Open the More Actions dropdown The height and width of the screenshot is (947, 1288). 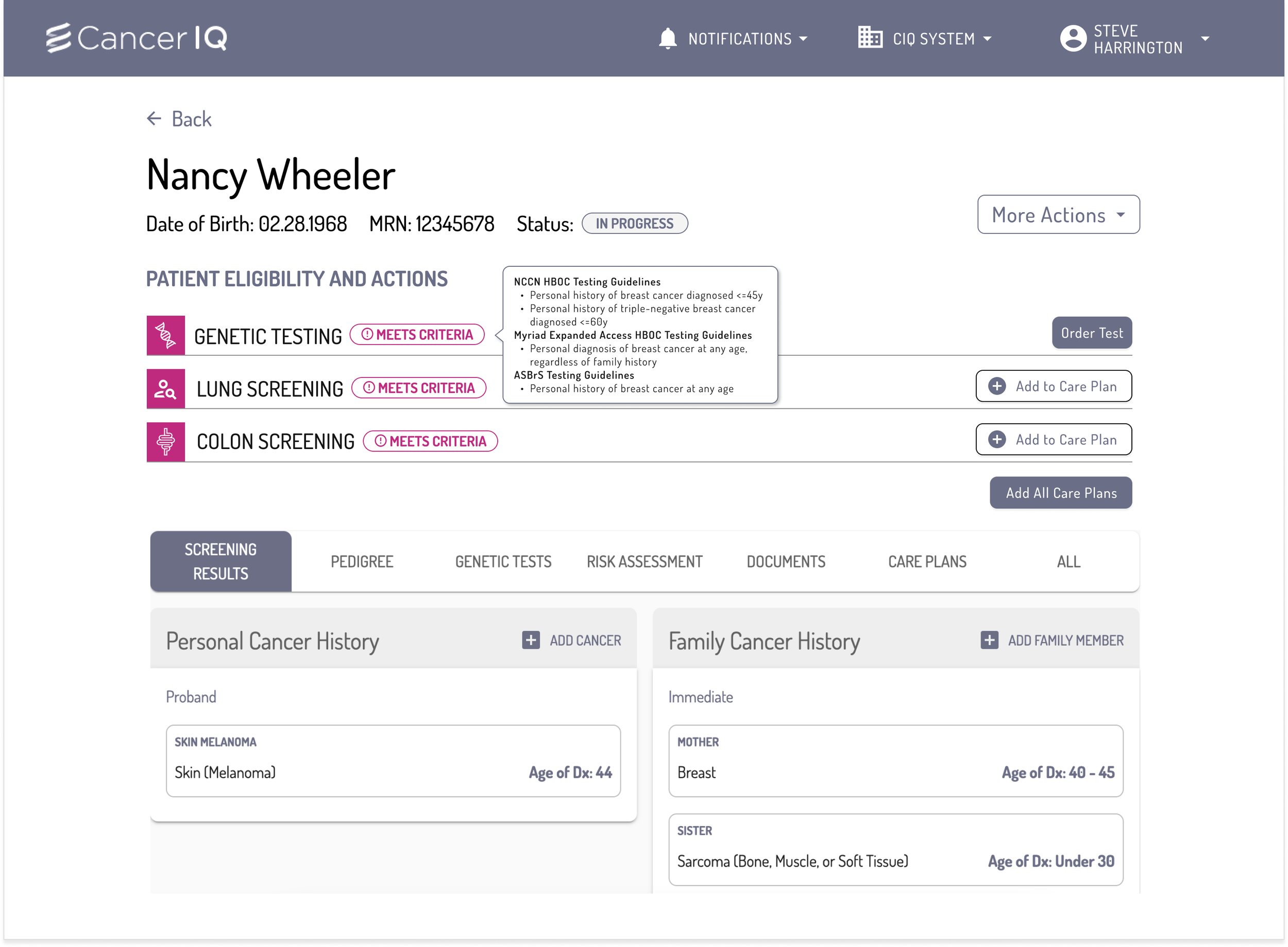click(1058, 215)
